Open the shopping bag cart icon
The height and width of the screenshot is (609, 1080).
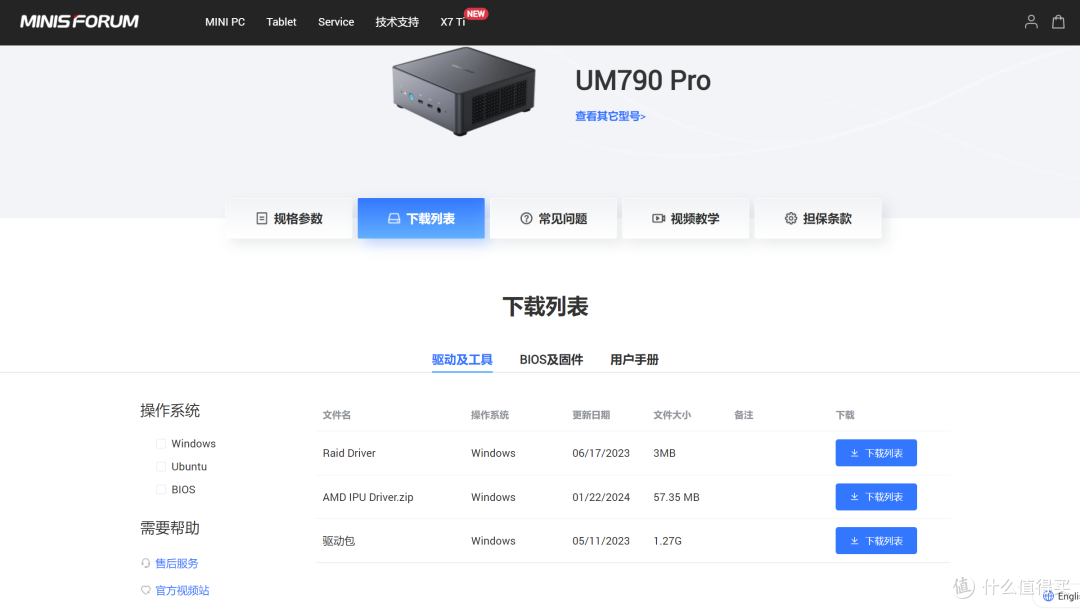(1058, 22)
